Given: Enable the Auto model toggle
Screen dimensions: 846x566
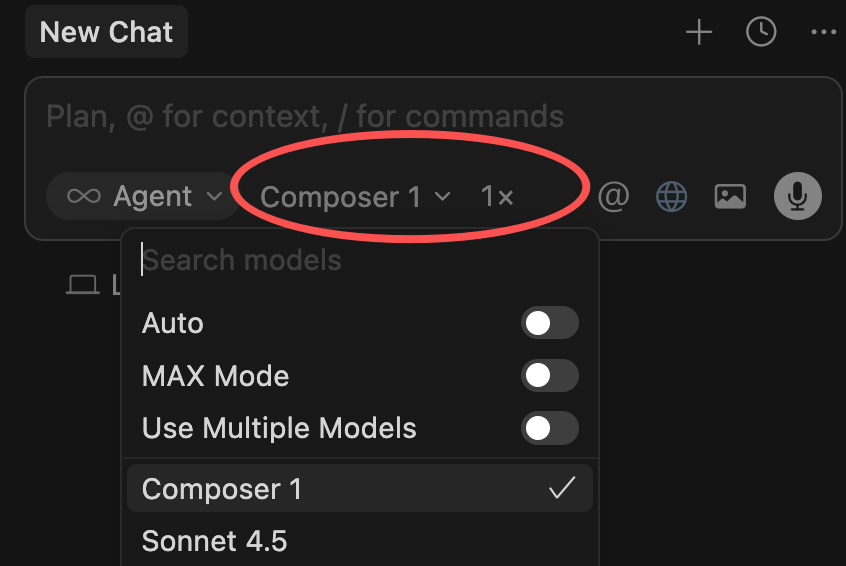Looking at the screenshot, I should pos(549,323).
